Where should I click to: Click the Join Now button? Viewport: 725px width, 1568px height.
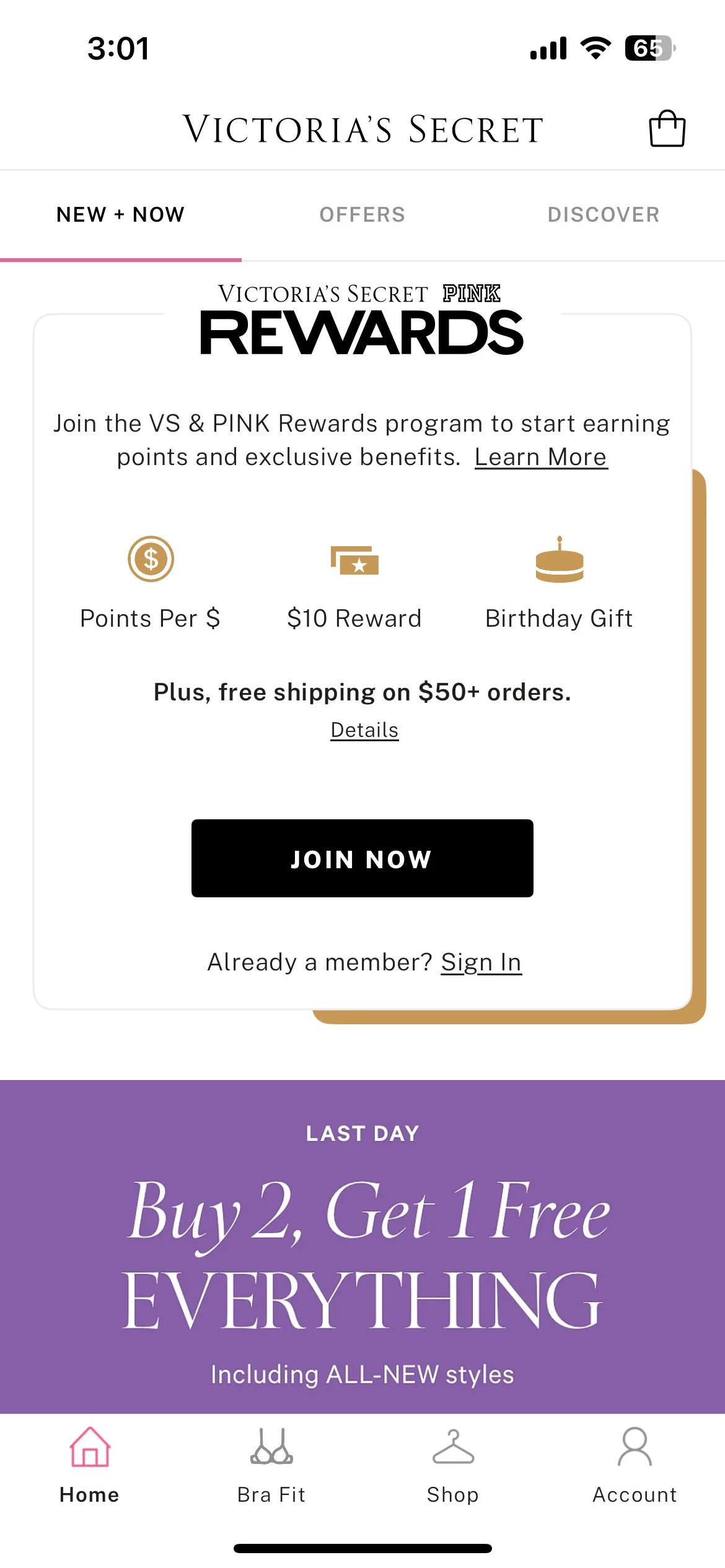pos(362,858)
